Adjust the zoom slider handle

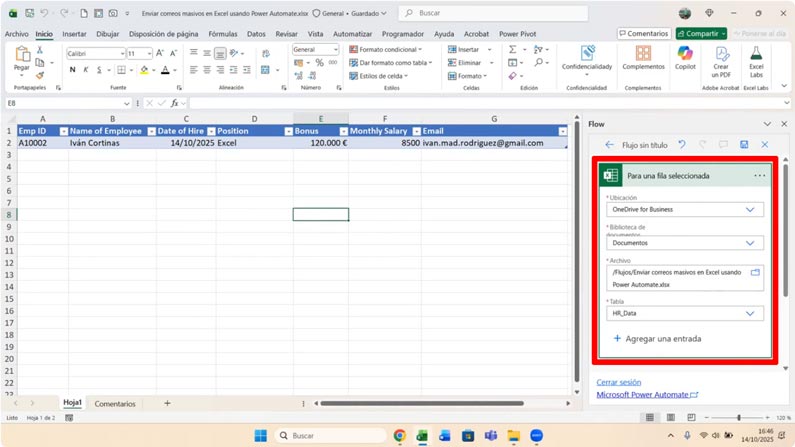tap(739, 417)
